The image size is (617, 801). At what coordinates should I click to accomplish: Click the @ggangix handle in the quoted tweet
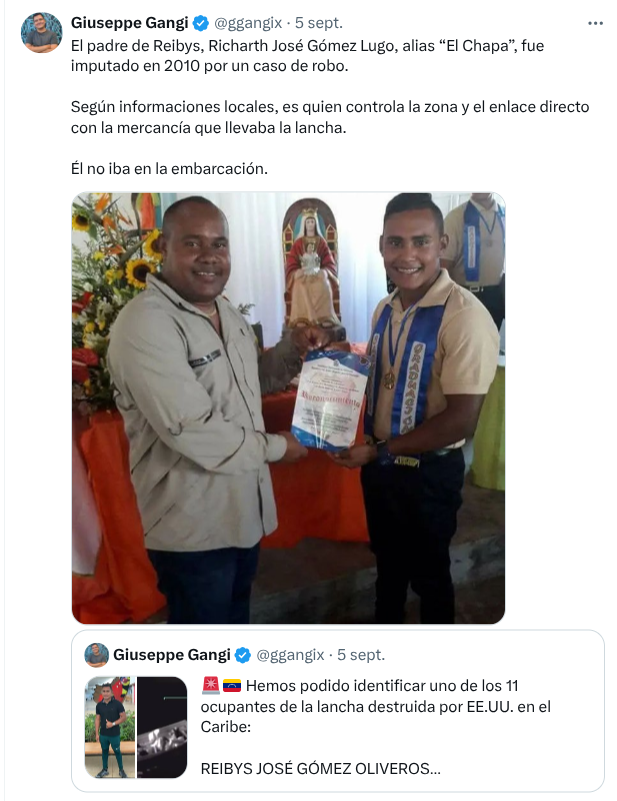pyautogui.click(x=290, y=655)
